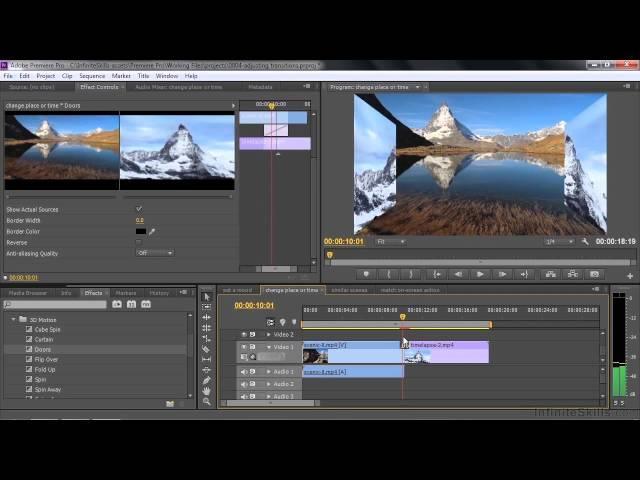Click the New Custom Bin icon in Effects
Image resolution: width=640 pixels, height=480 pixels.
click(x=170, y=404)
